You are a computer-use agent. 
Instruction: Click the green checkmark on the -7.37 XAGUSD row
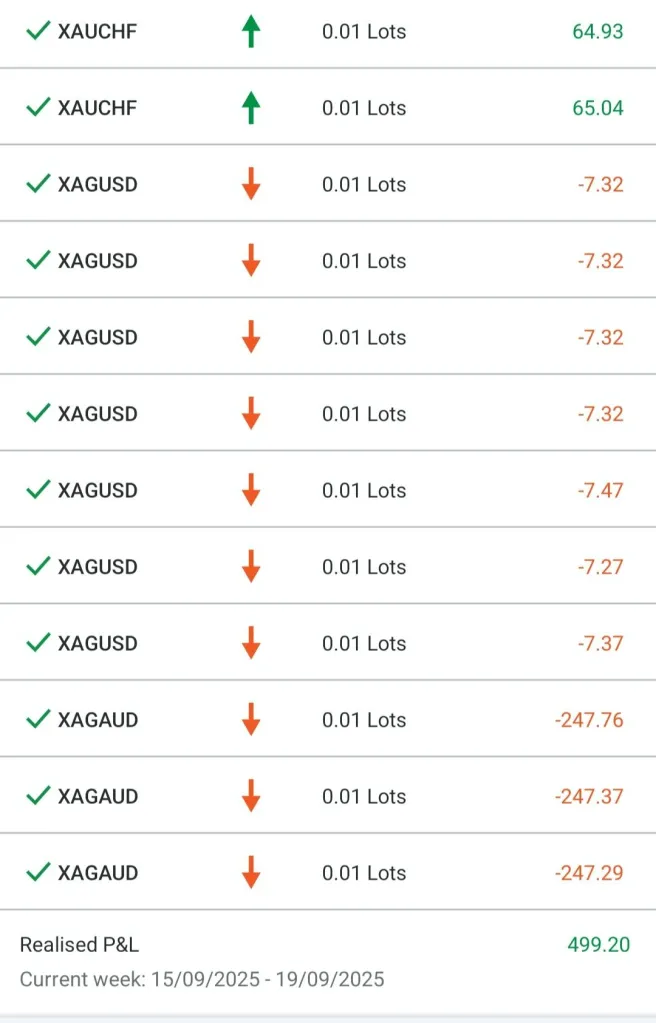click(38, 643)
